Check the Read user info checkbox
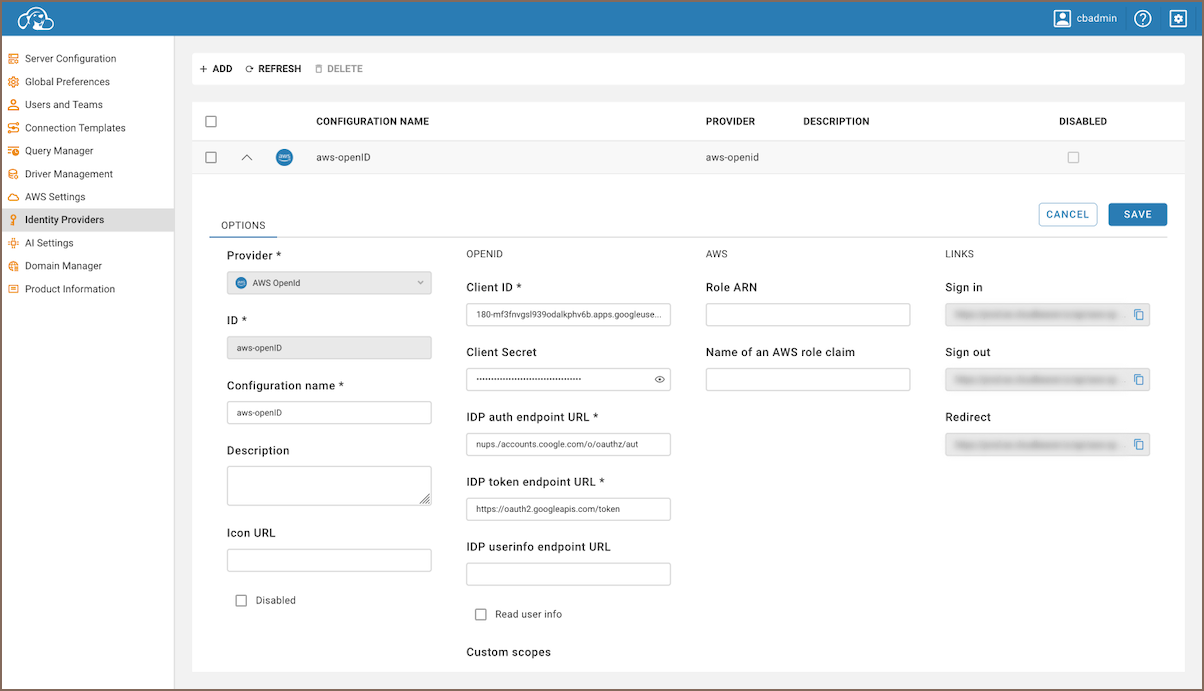1204x691 pixels. [x=481, y=614]
